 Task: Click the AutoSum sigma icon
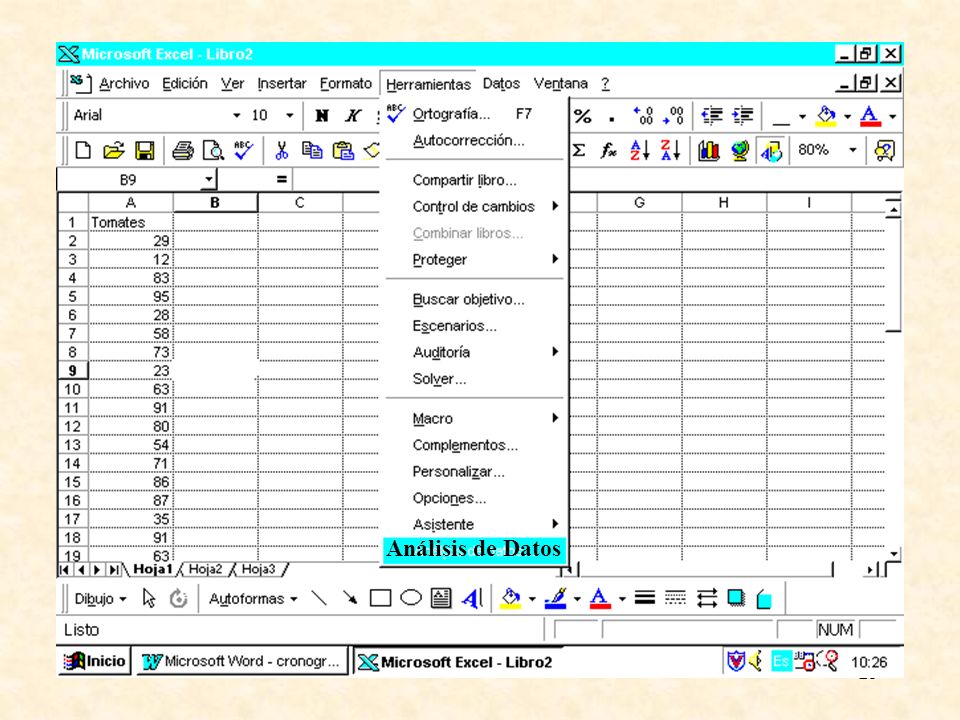tap(579, 150)
